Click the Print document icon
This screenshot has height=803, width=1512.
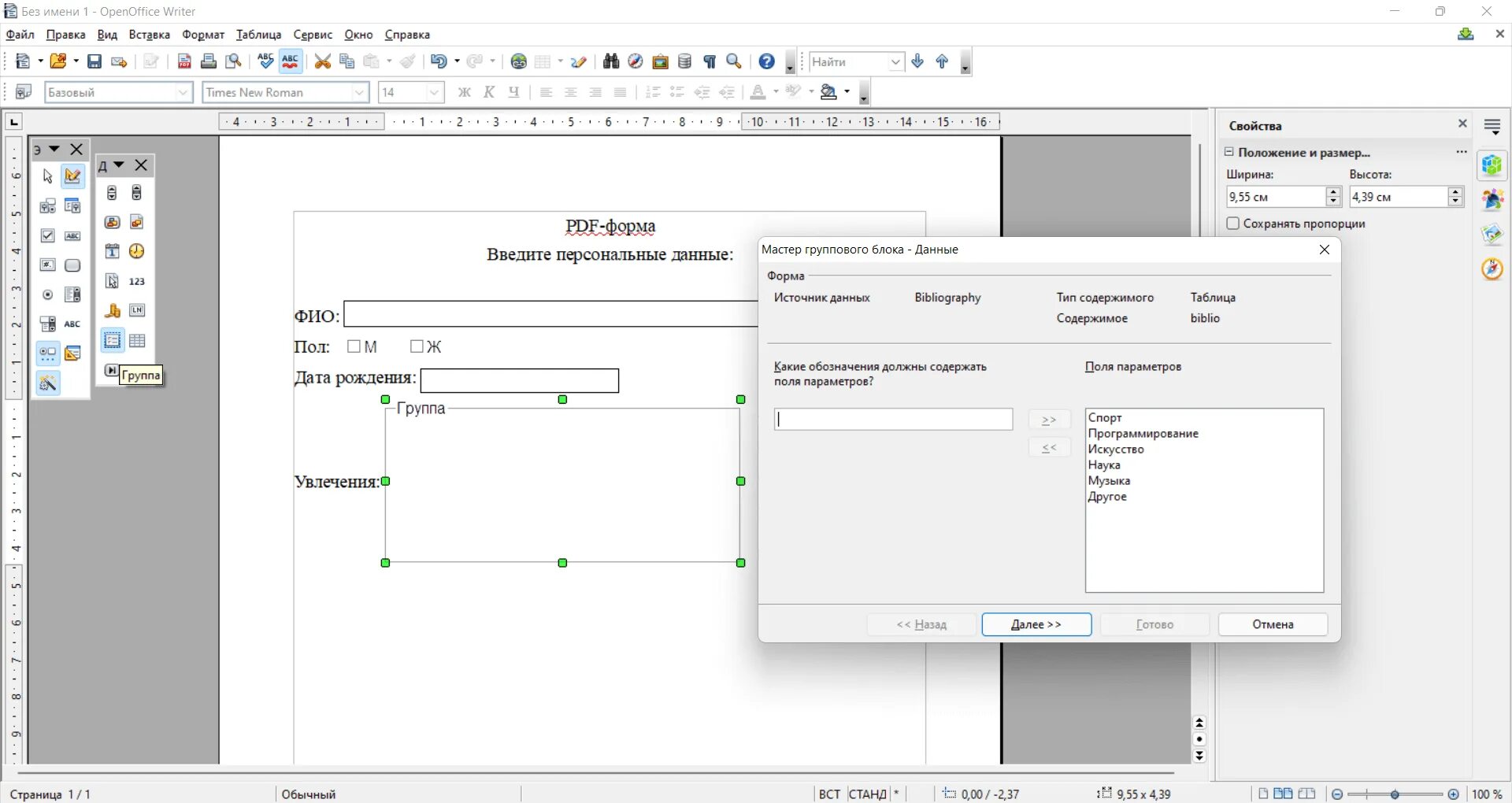click(209, 61)
